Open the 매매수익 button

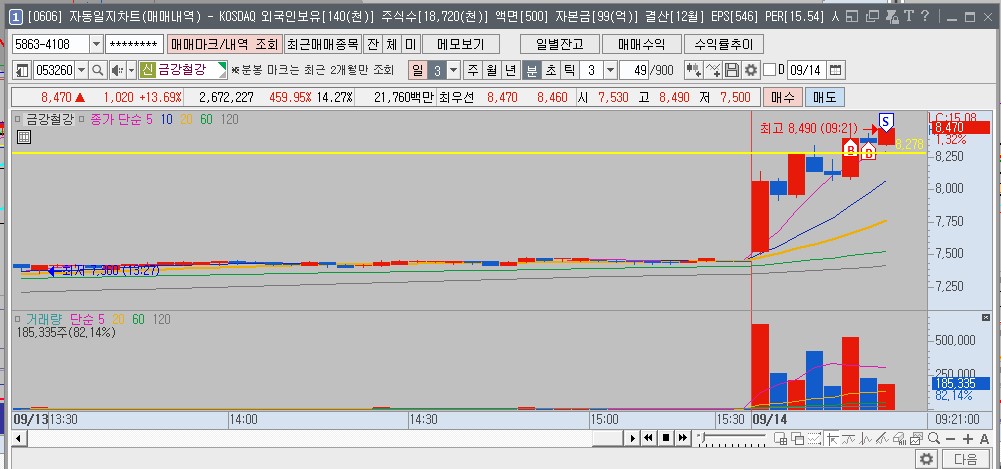click(x=641, y=45)
